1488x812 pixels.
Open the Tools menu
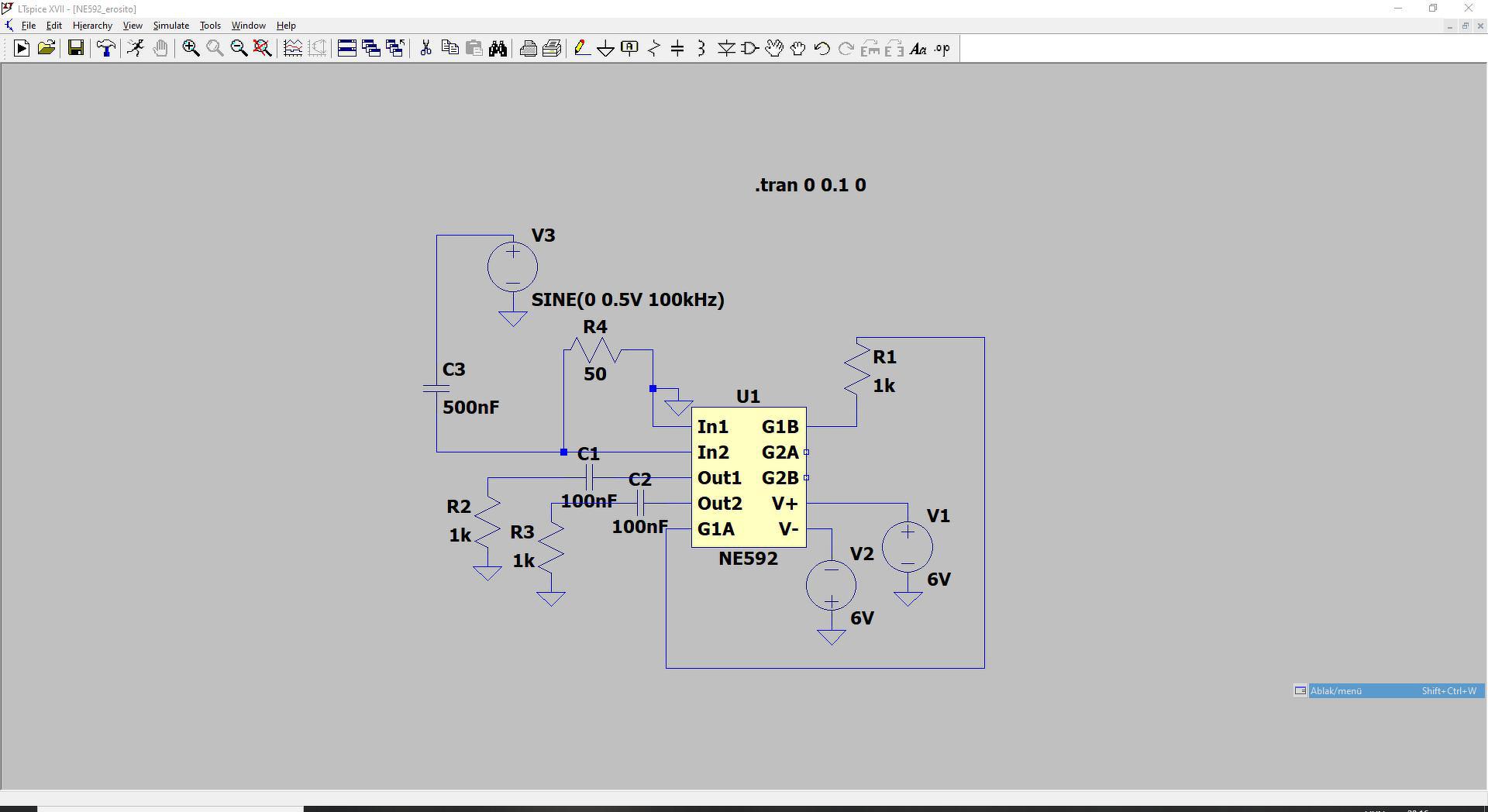point(210,26)
